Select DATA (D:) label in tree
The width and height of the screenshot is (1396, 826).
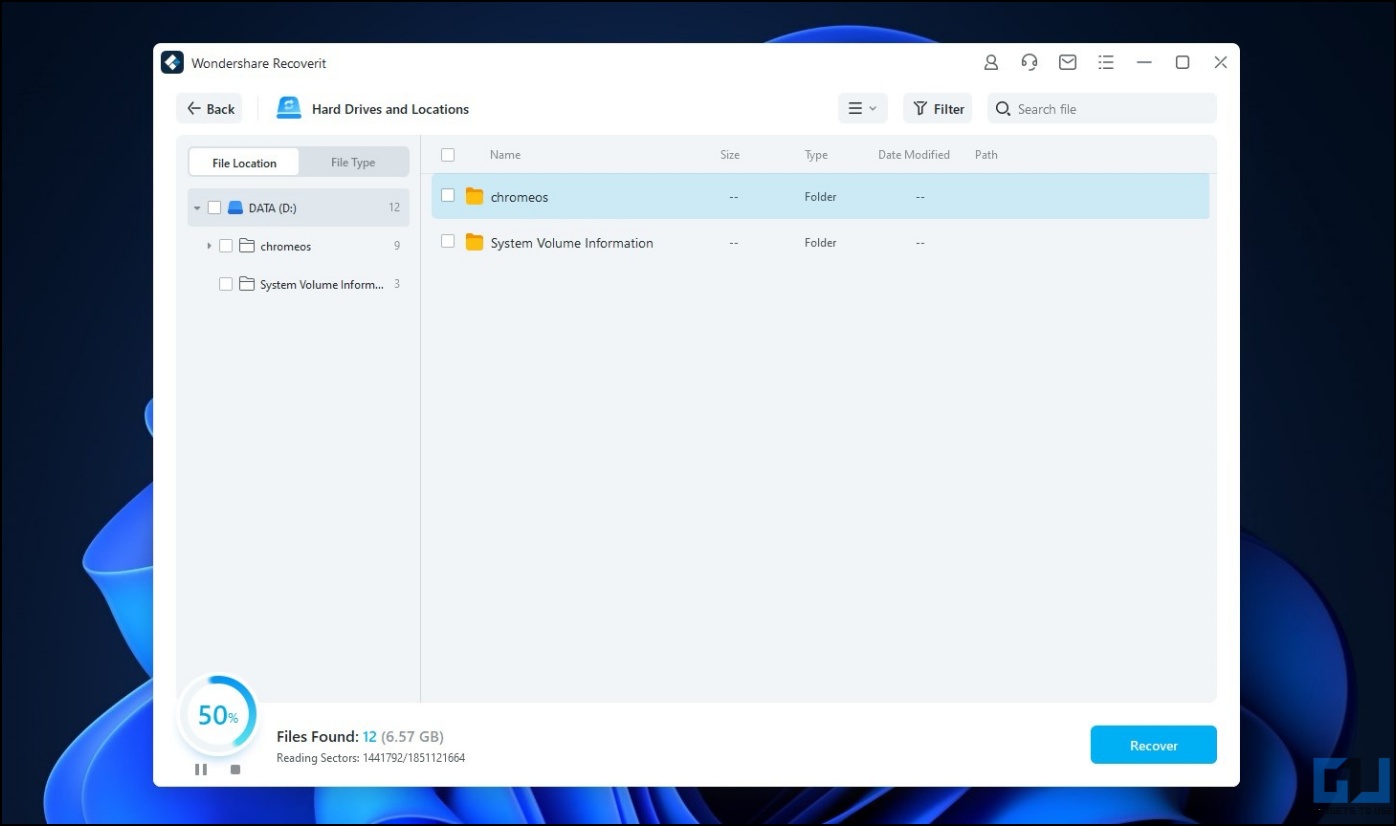pos(272,208)
